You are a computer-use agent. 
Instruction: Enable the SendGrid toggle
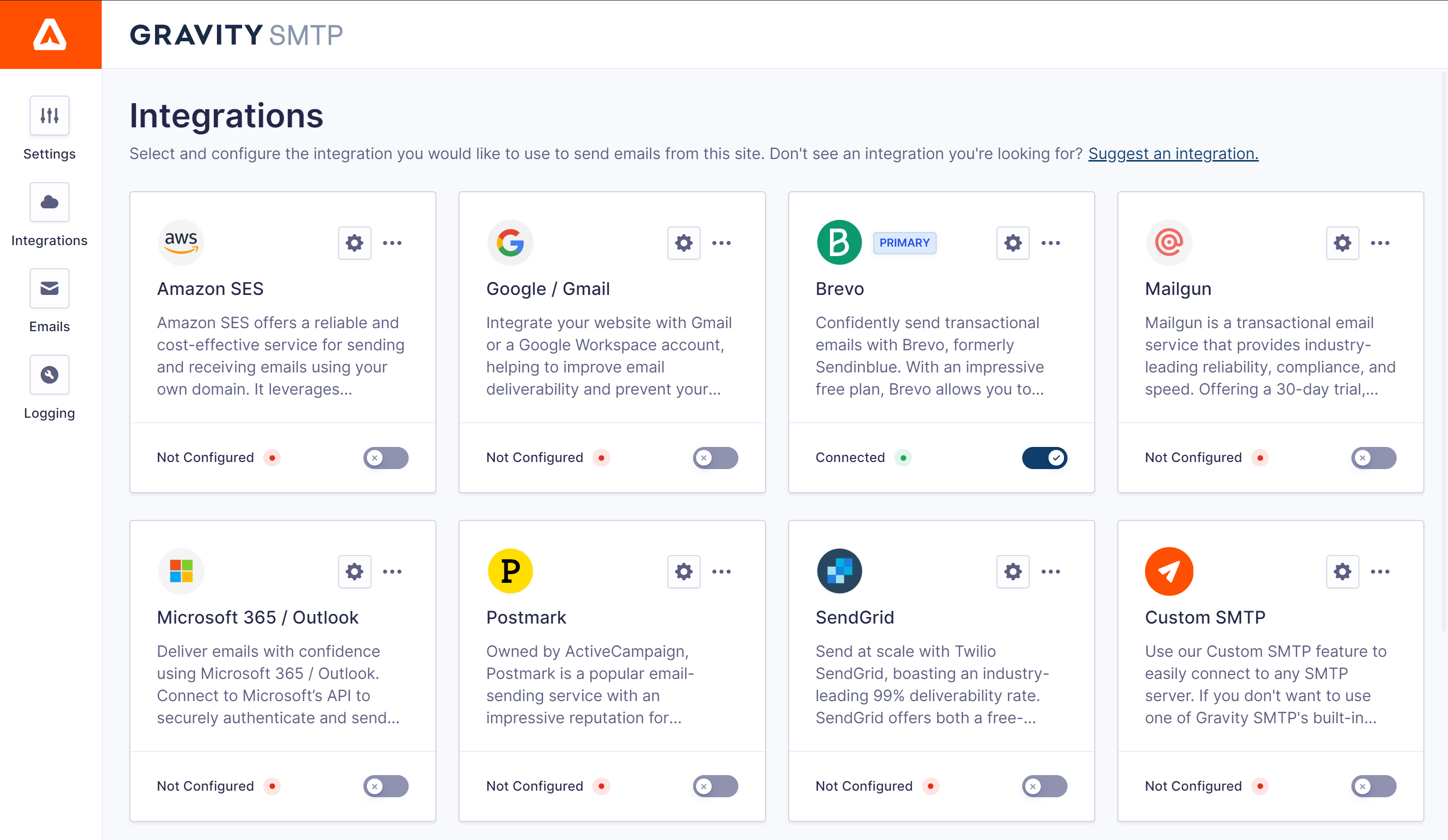(x=1045, y=786)
